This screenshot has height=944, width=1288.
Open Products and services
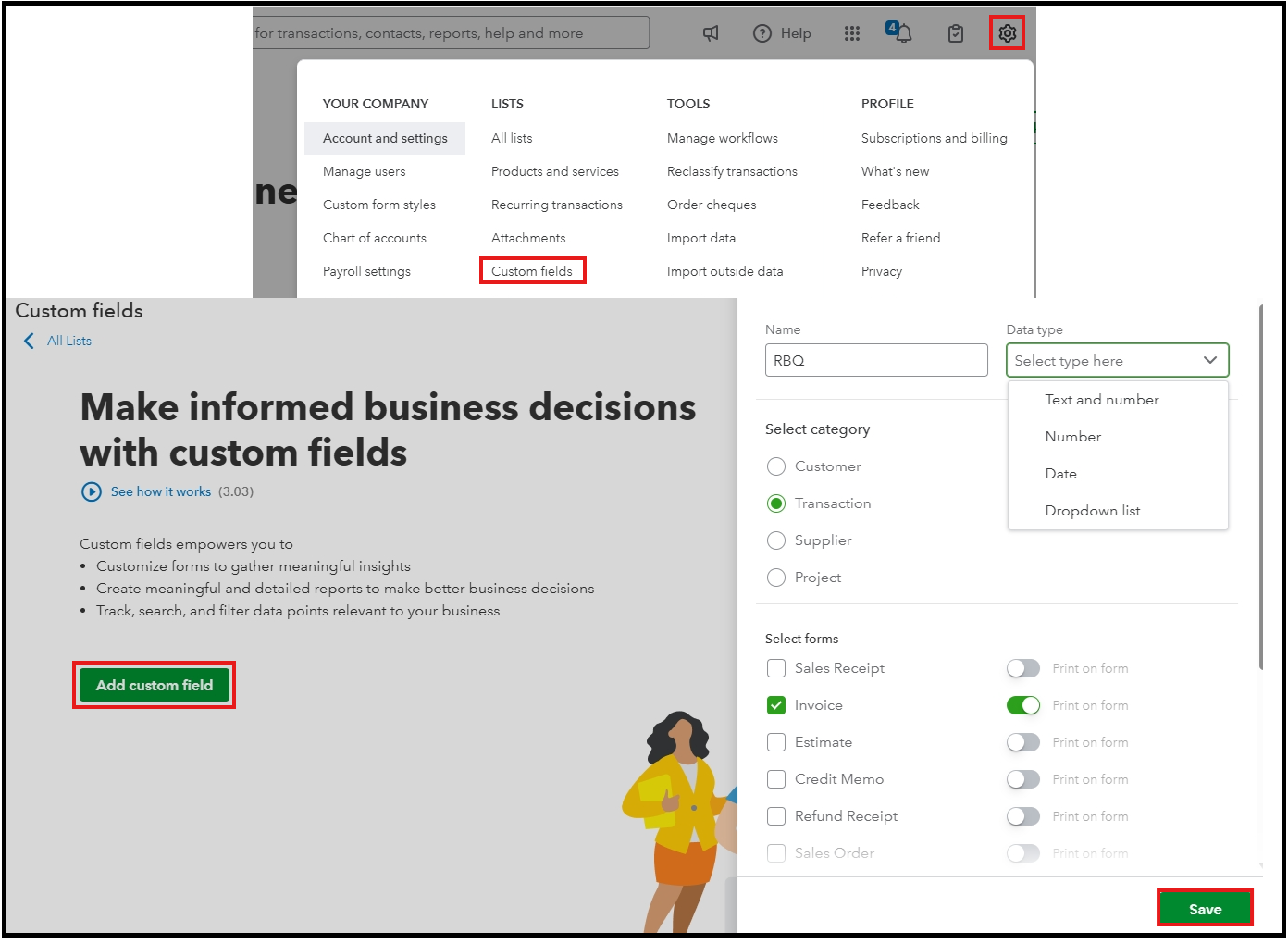(555, 171)
